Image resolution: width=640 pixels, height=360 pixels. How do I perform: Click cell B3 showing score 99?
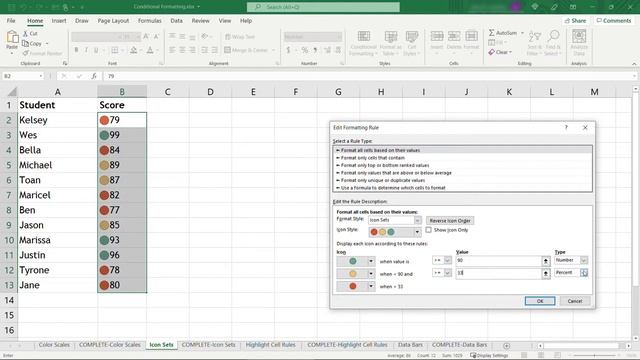122,135
